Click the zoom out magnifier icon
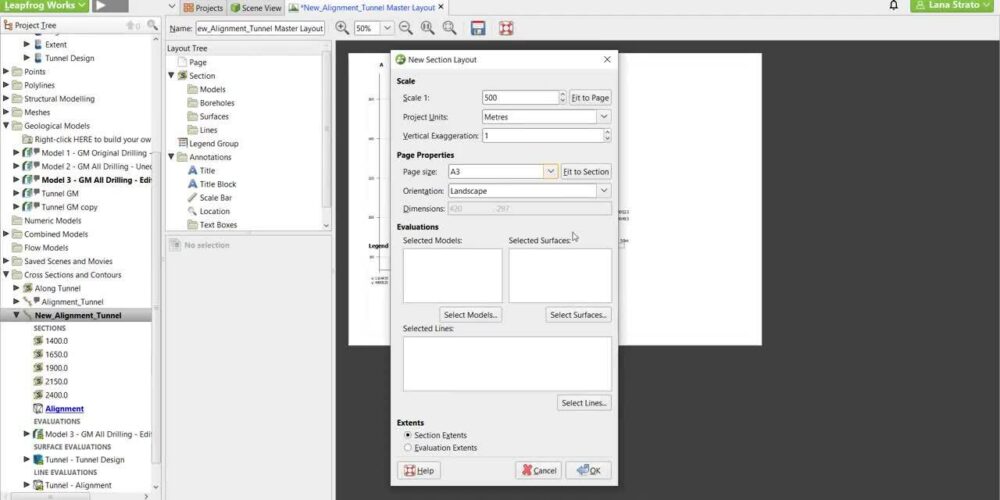The height and width of the screenshot is (500, 1000). point(406,29)
